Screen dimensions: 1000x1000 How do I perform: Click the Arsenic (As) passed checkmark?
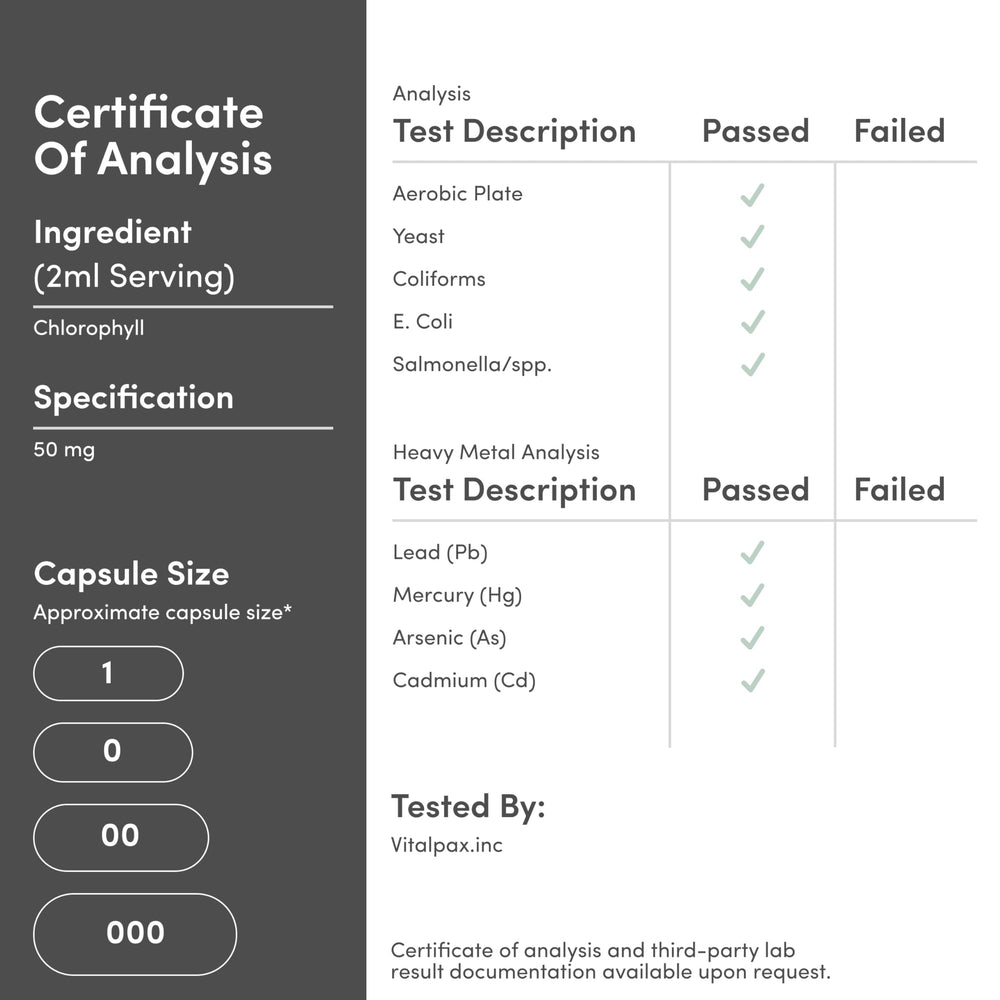coord(752,637)
